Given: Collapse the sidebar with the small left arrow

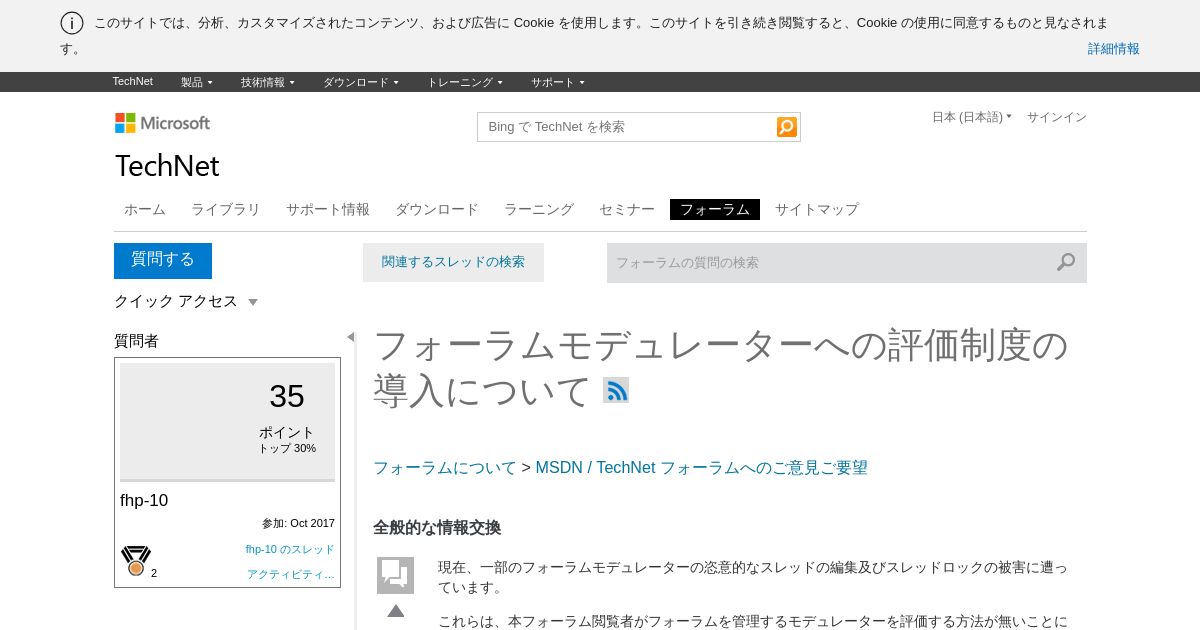Looking at the screenshot, I should [x=350, y=337].
